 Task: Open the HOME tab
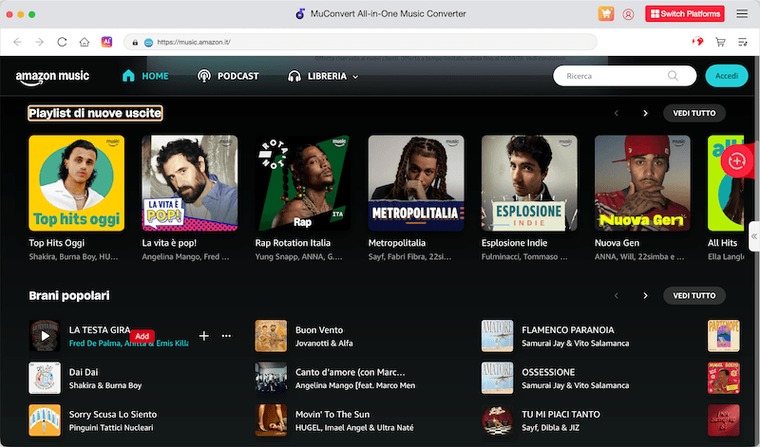[145, 76]
